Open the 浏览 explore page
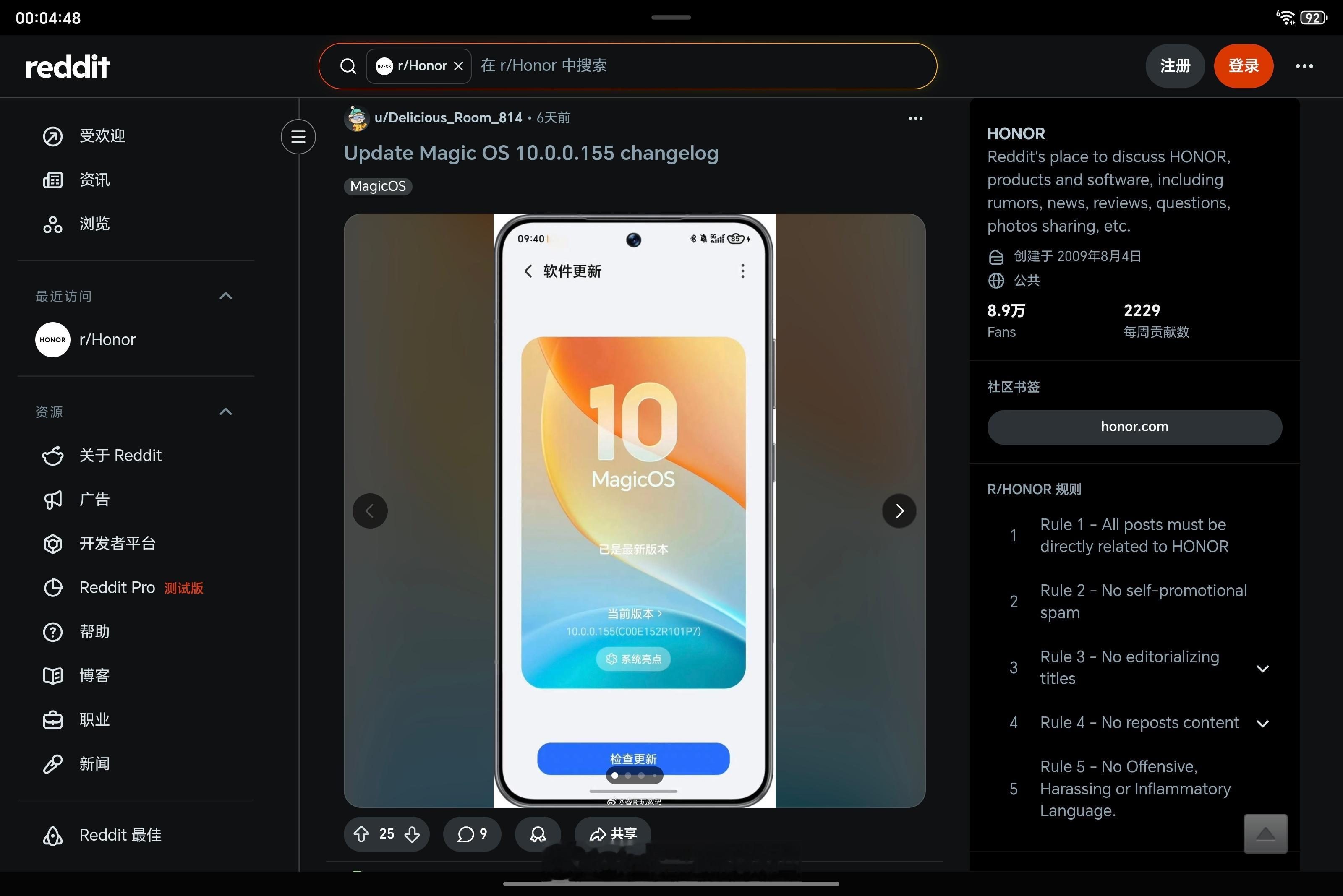Viewport: 1343px width, 896px height. tap(136, 224)
